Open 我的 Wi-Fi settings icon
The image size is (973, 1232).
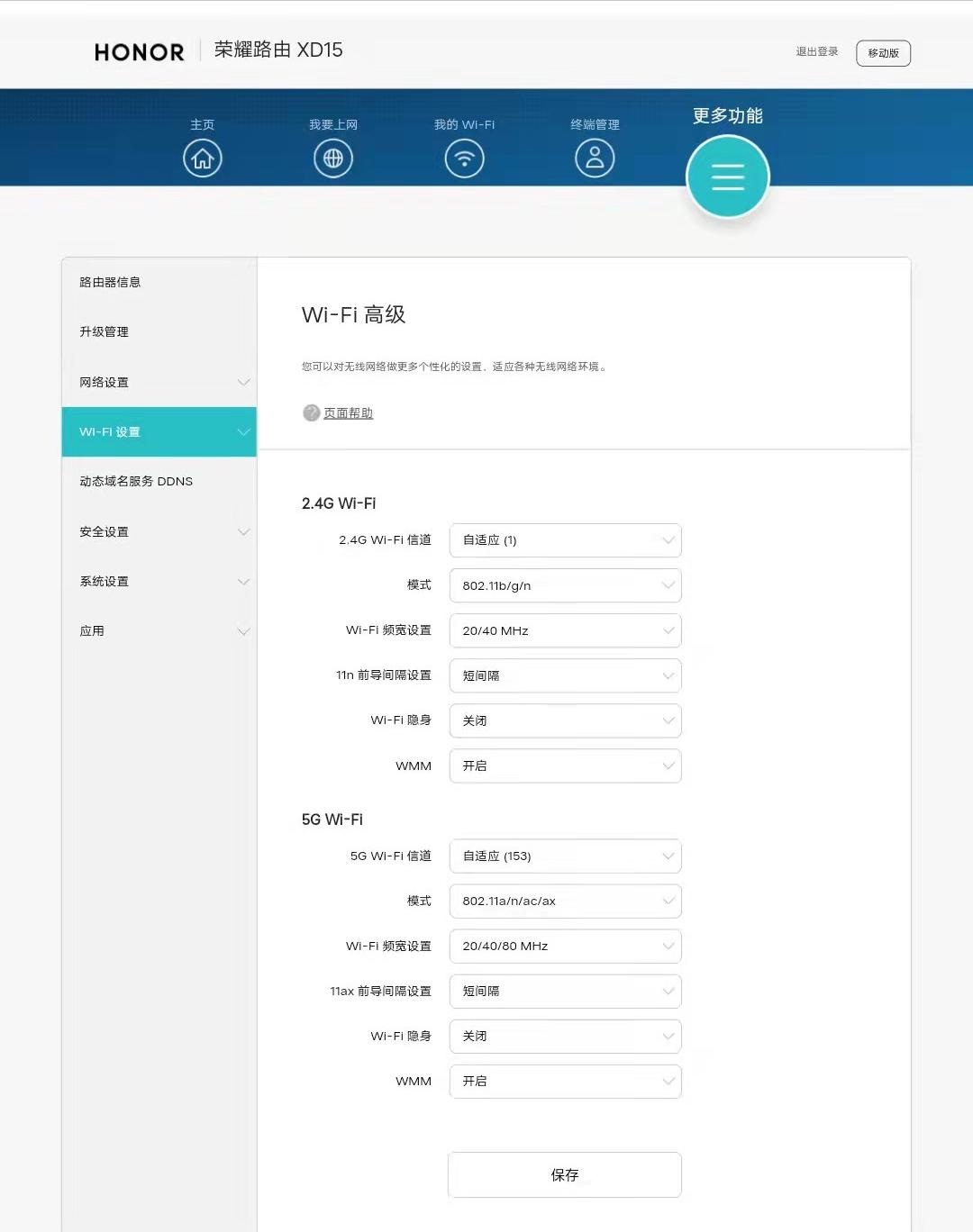click(464, 158)
